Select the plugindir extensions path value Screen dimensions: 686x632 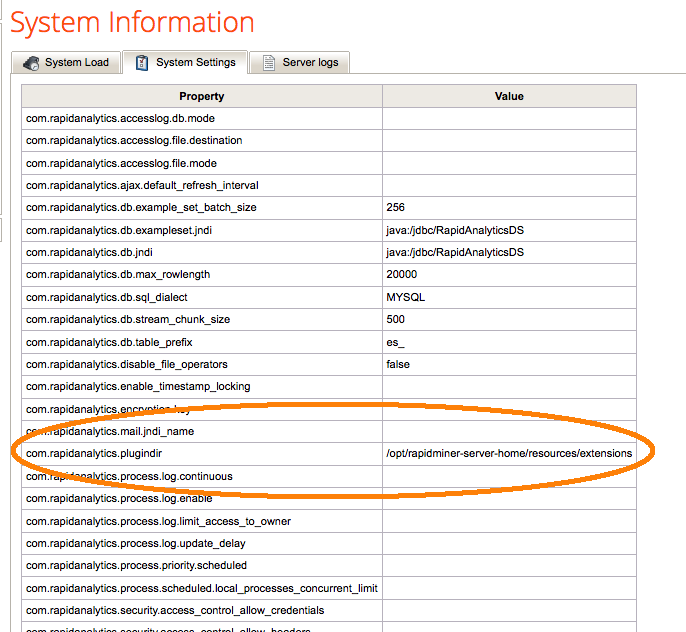tap(509, 454)
